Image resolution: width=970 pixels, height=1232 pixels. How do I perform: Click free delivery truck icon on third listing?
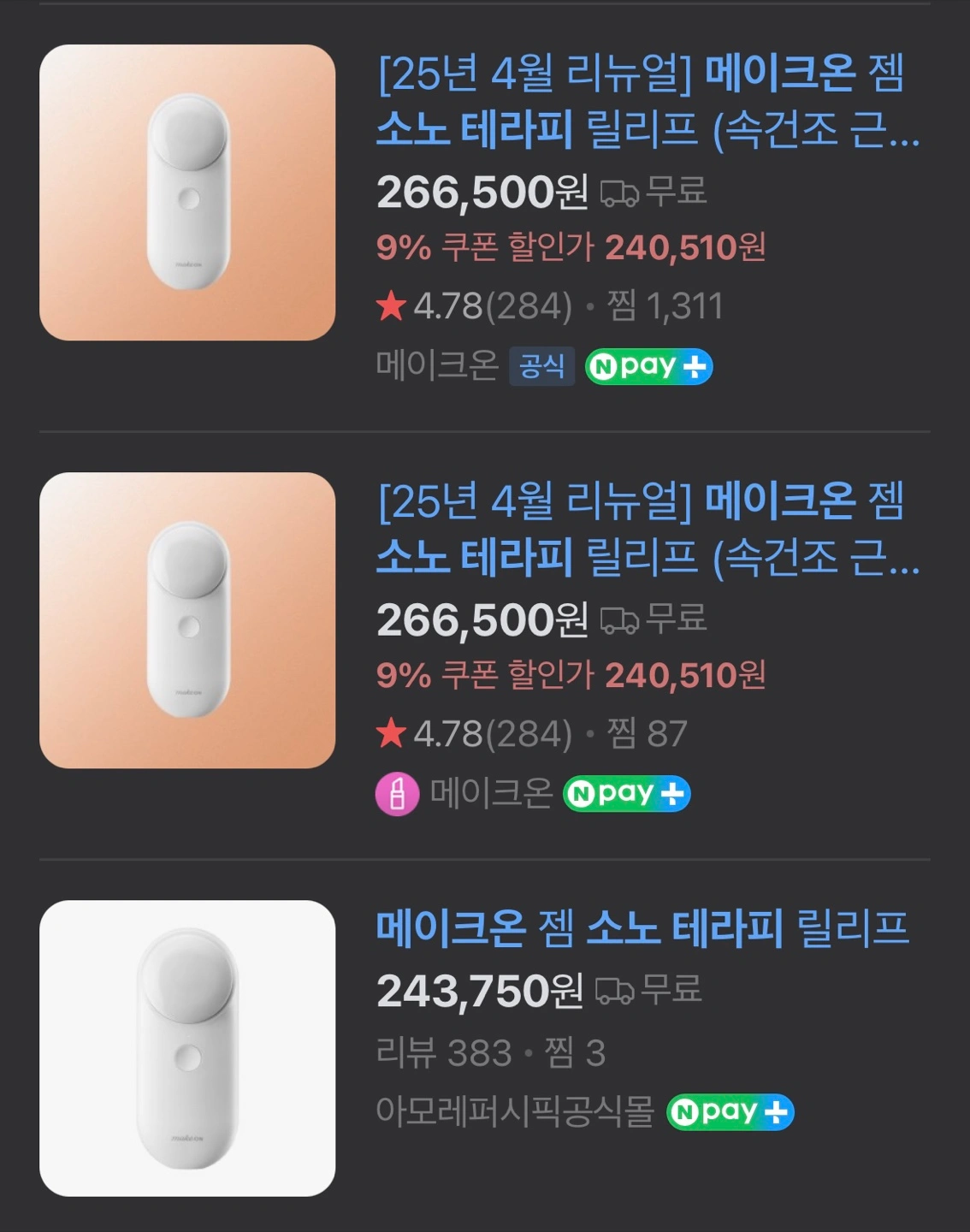(x=614, y=991)
